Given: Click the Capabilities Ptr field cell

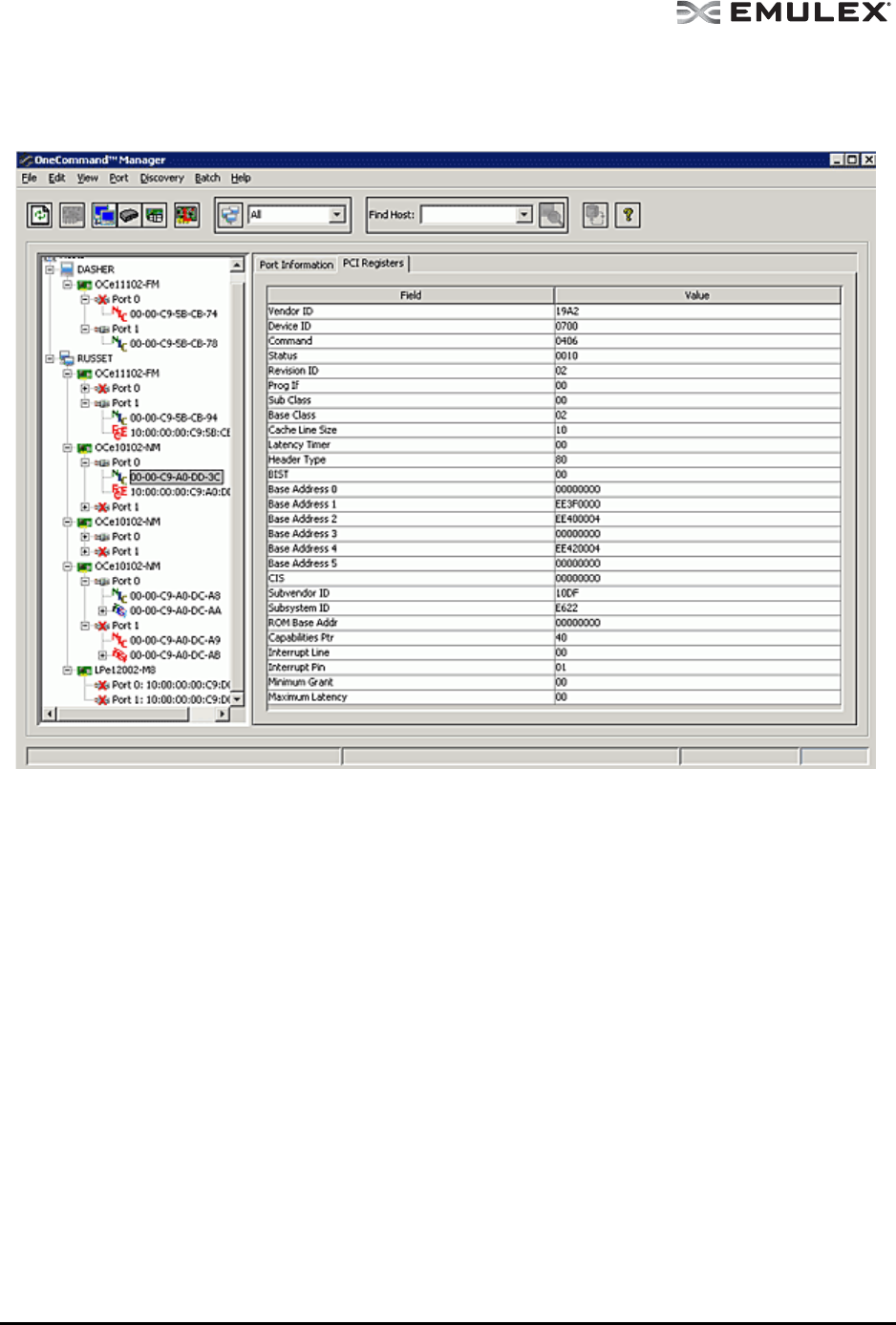Looking at the screenshot, I should (x=411, y=637).
